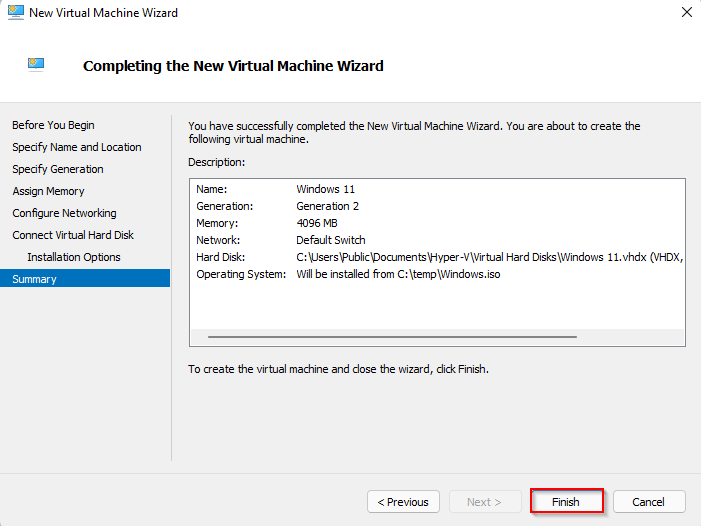701x526 pixels.
Task: Click the greyed-out Next button
Action: pos(483,501)
